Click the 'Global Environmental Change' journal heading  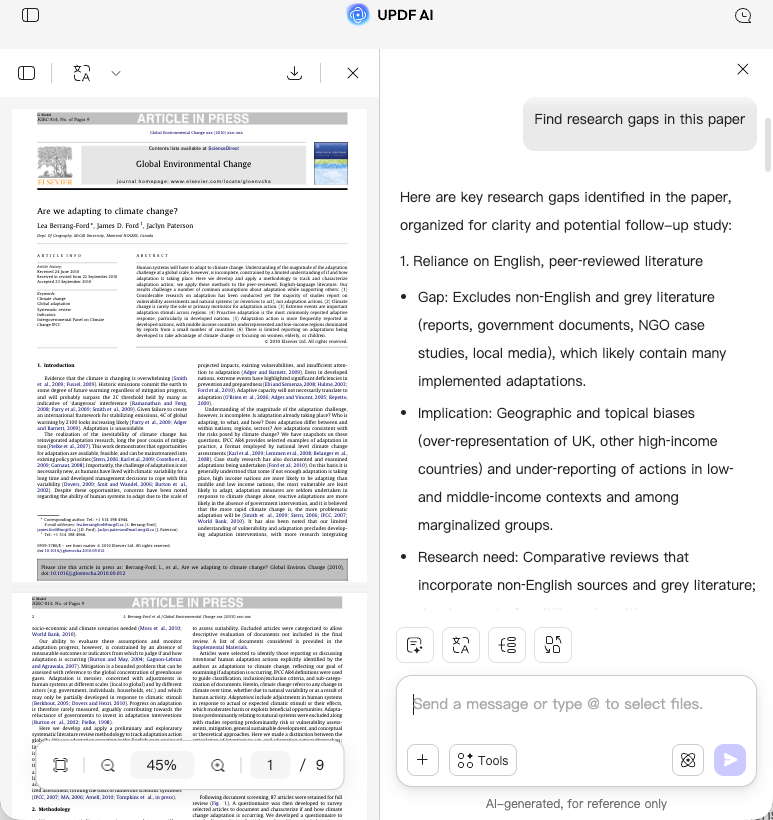click(194, 164)
